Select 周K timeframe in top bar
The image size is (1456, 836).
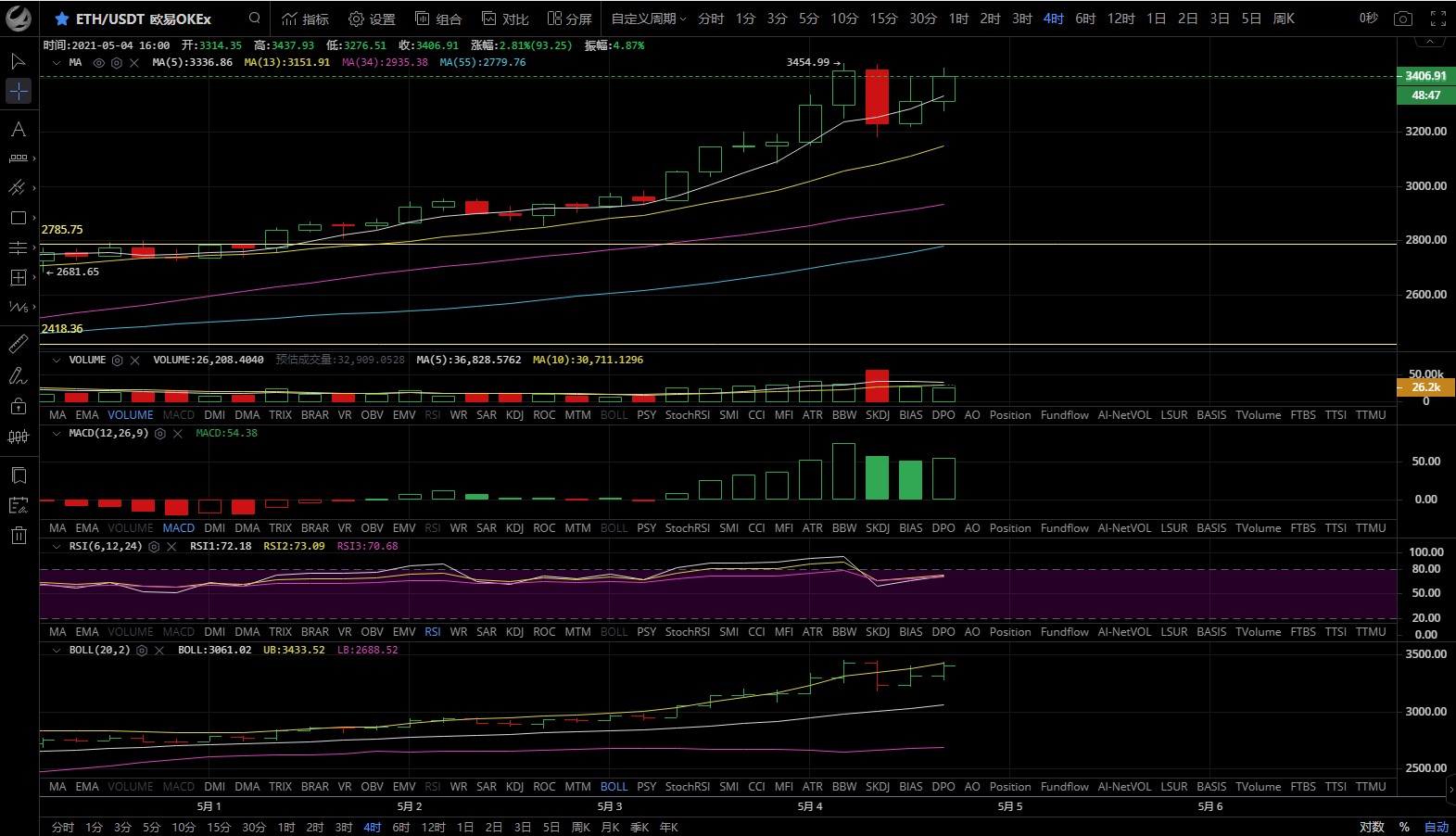pyautogui.click(x=1284, y=19)
